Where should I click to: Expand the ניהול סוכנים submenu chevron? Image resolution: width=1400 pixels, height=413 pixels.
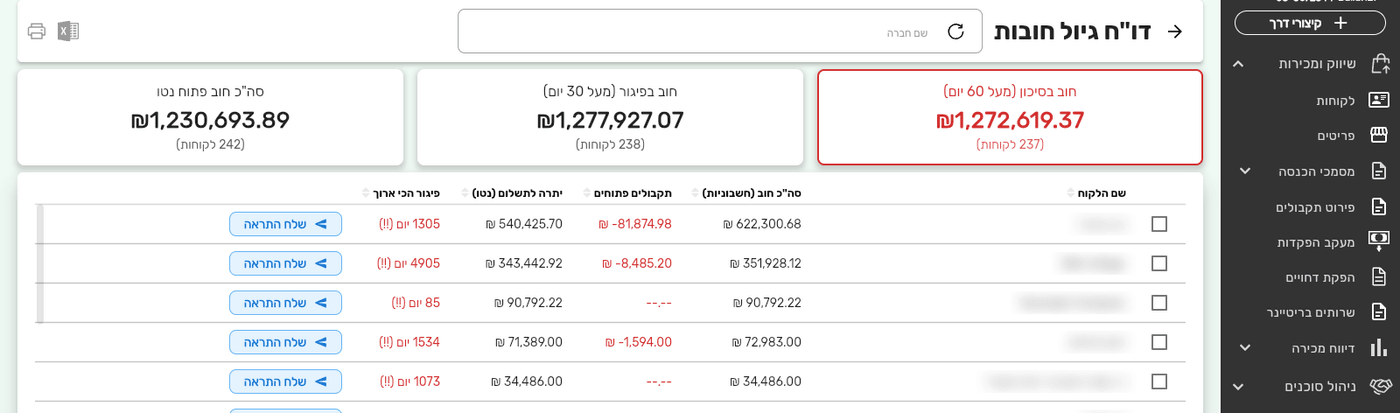coord(1238,386)
